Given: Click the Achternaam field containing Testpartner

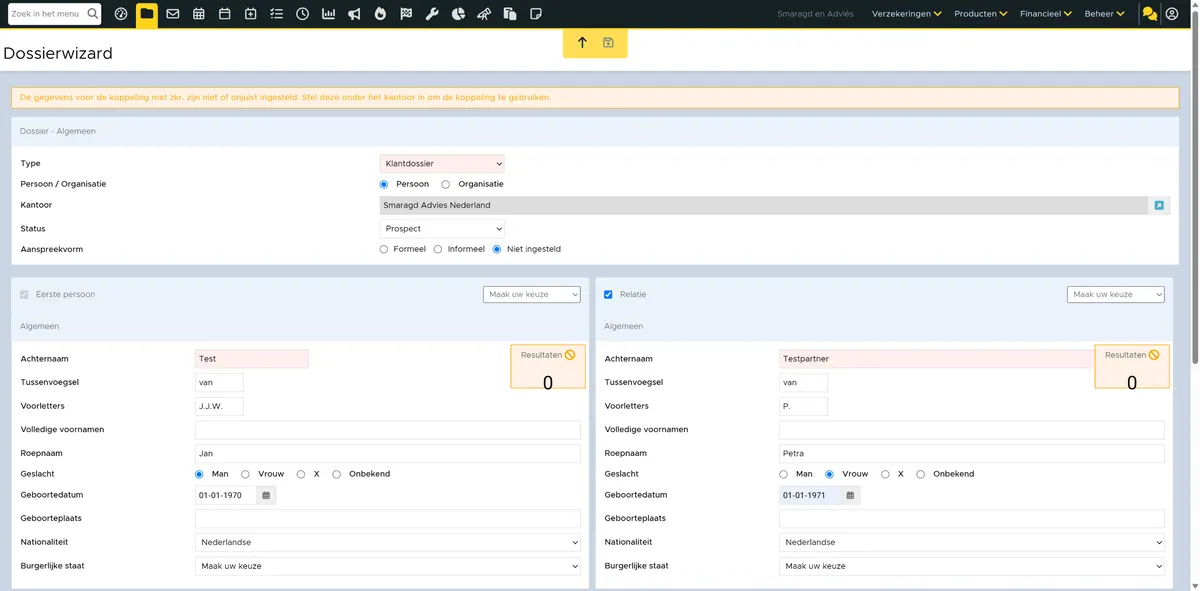Looking at the screenshot, I should click(x=936, y=358).
